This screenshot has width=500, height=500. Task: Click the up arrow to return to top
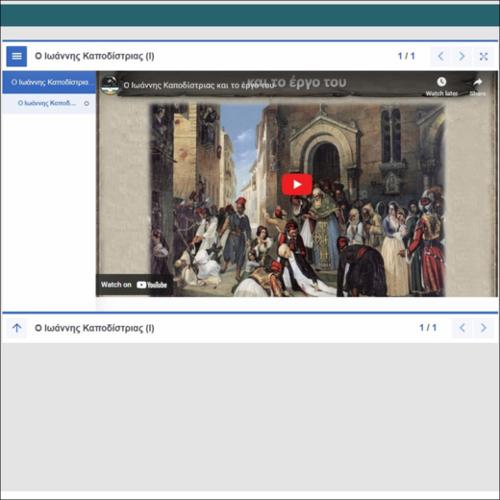17,328
